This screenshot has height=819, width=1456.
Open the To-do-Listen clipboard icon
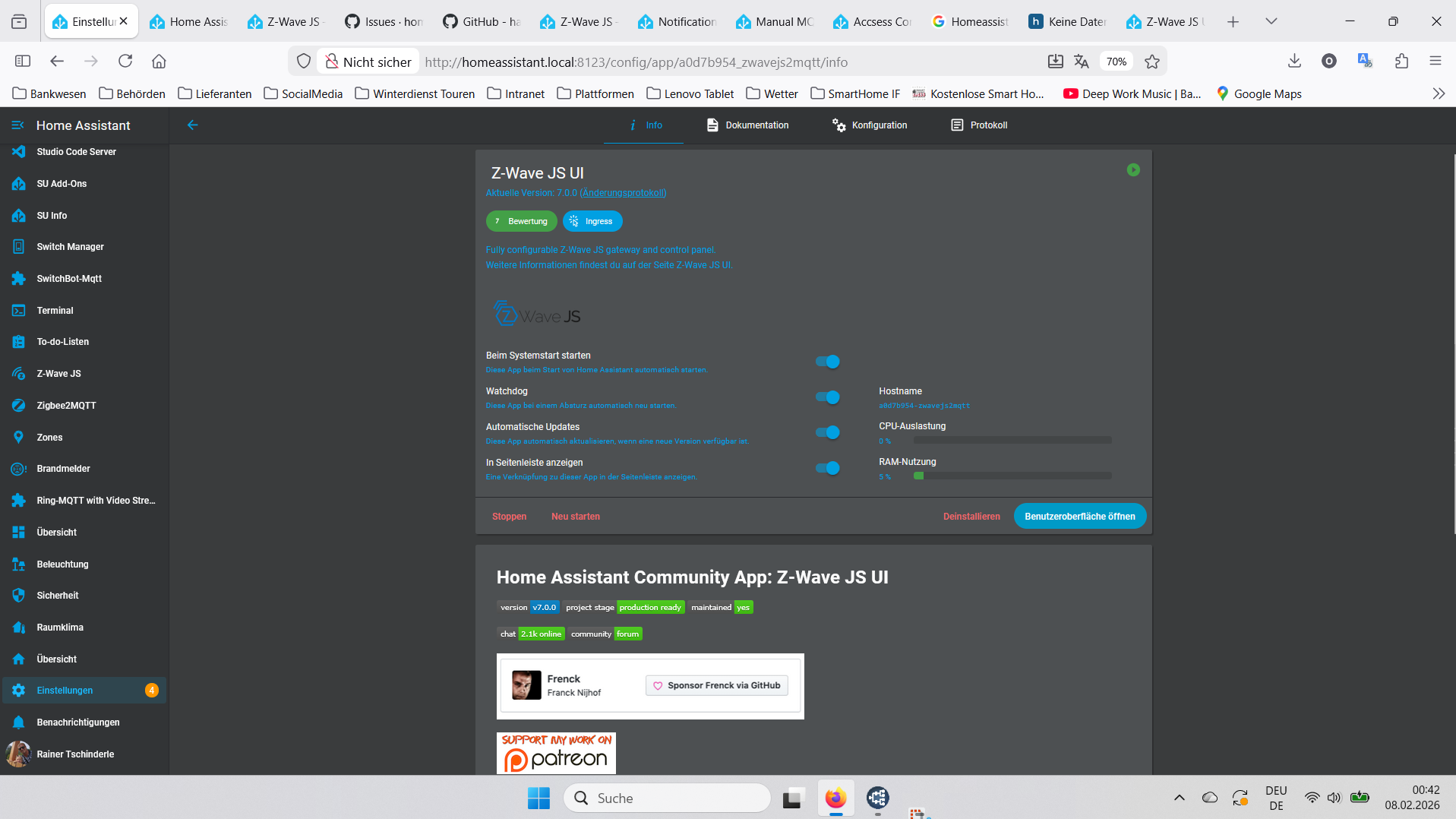point(19,342)
